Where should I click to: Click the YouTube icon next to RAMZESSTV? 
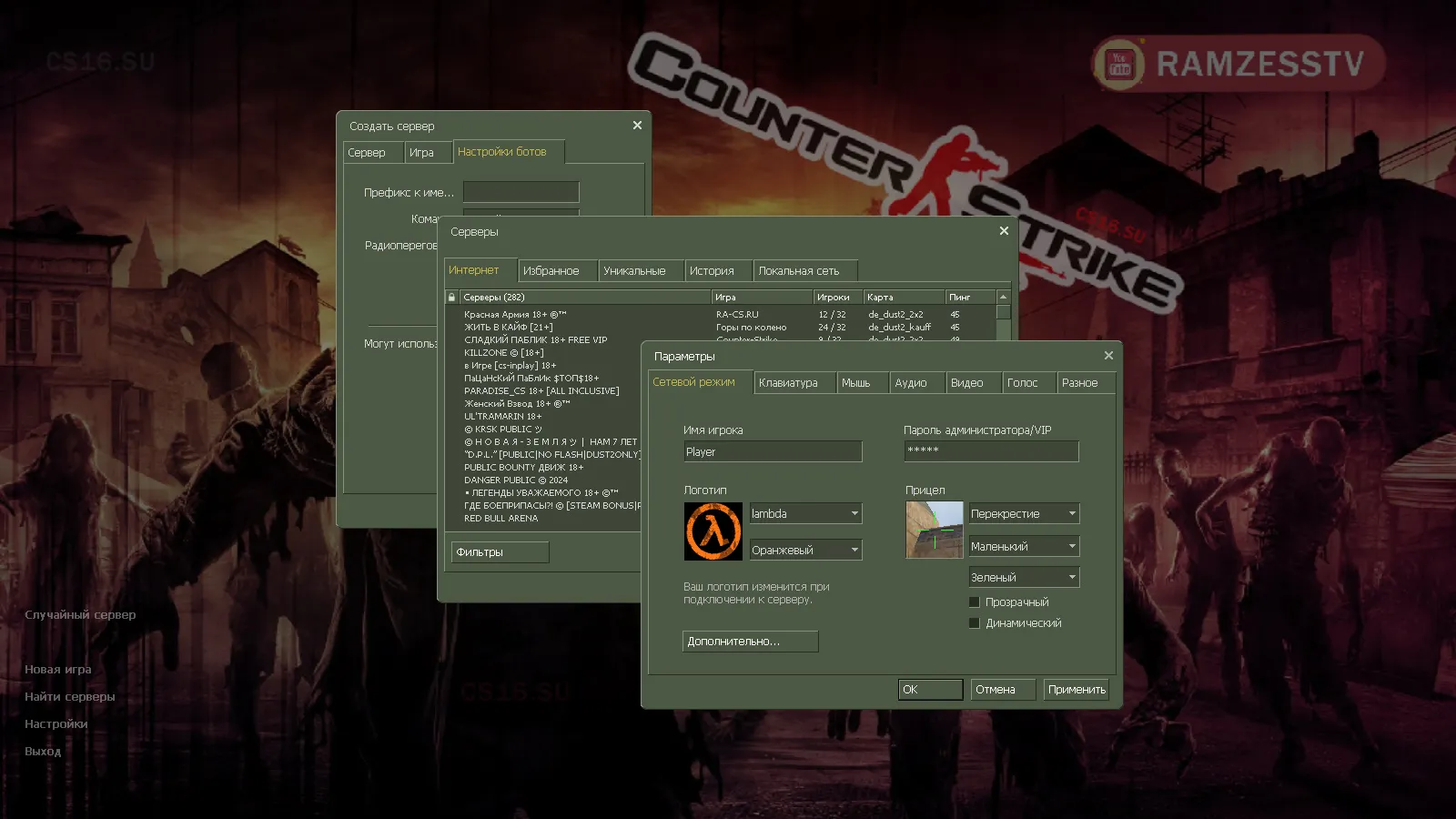pos(1117,64)
